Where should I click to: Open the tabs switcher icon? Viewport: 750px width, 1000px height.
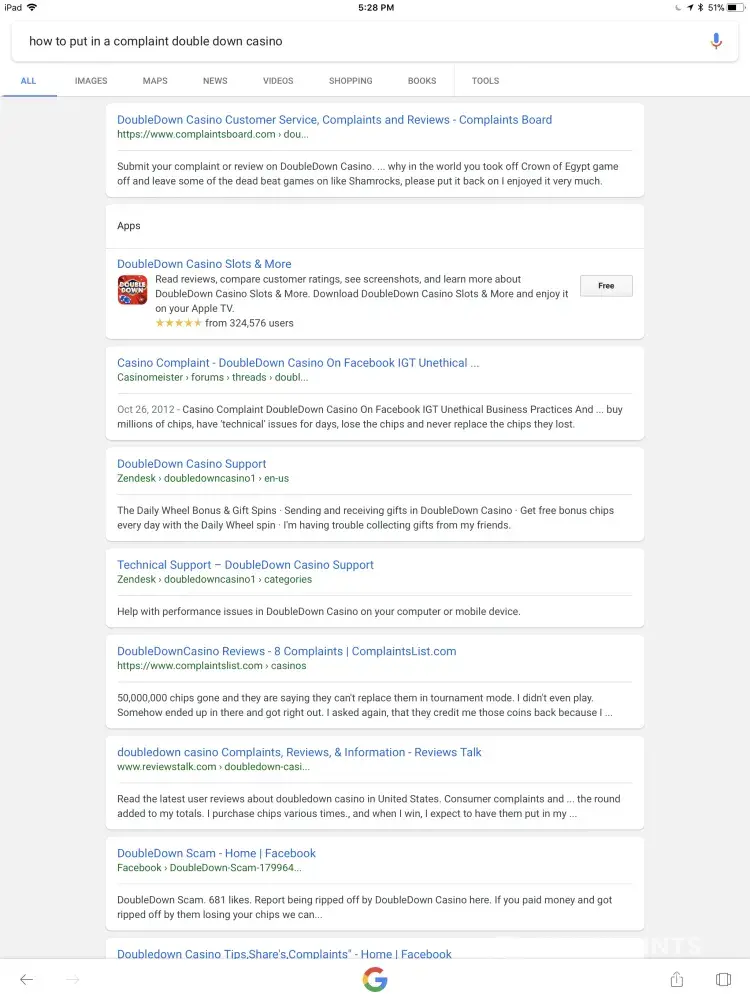(723, 980)
